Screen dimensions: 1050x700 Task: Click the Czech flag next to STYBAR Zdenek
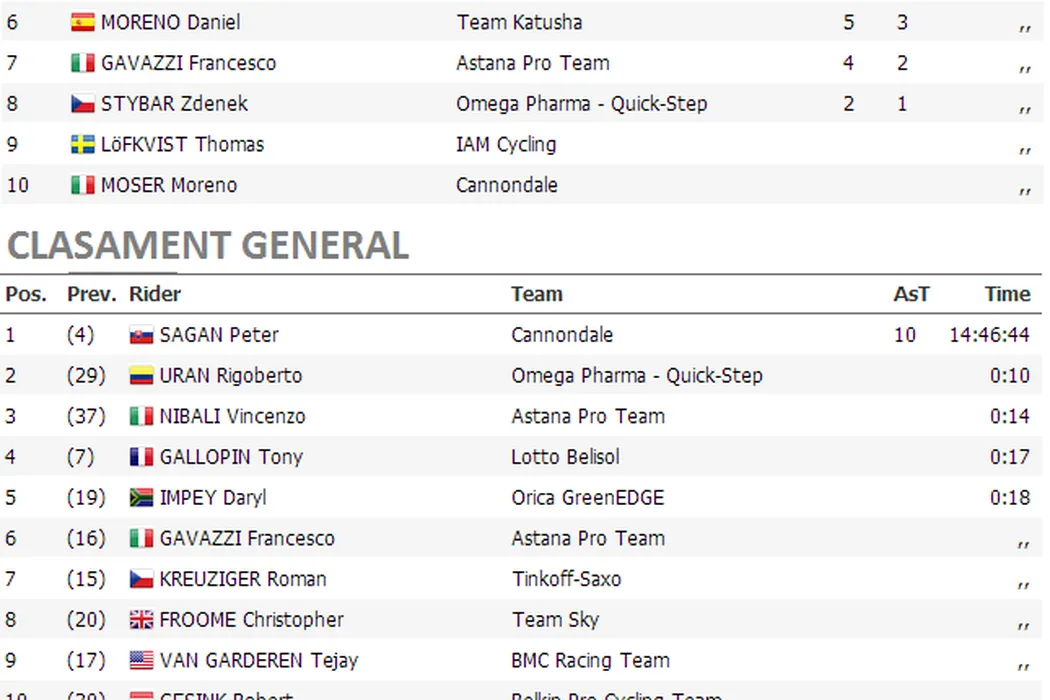pyautogui.click(x=83, y=104)
